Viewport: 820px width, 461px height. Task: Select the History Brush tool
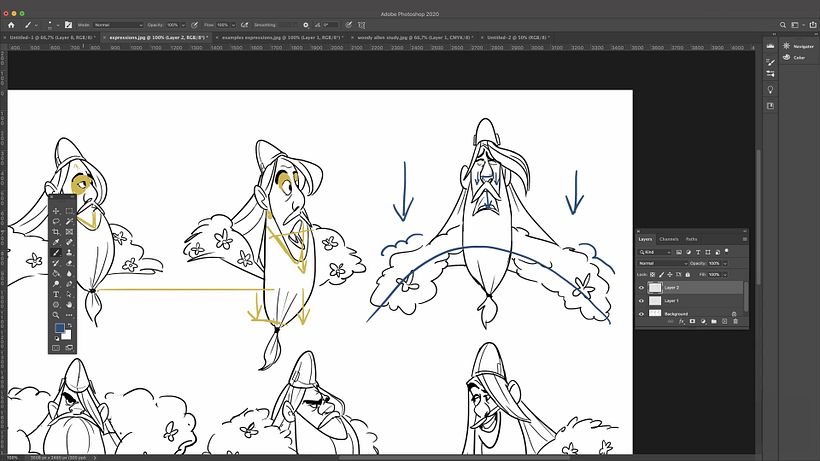(x=56, y=263)
